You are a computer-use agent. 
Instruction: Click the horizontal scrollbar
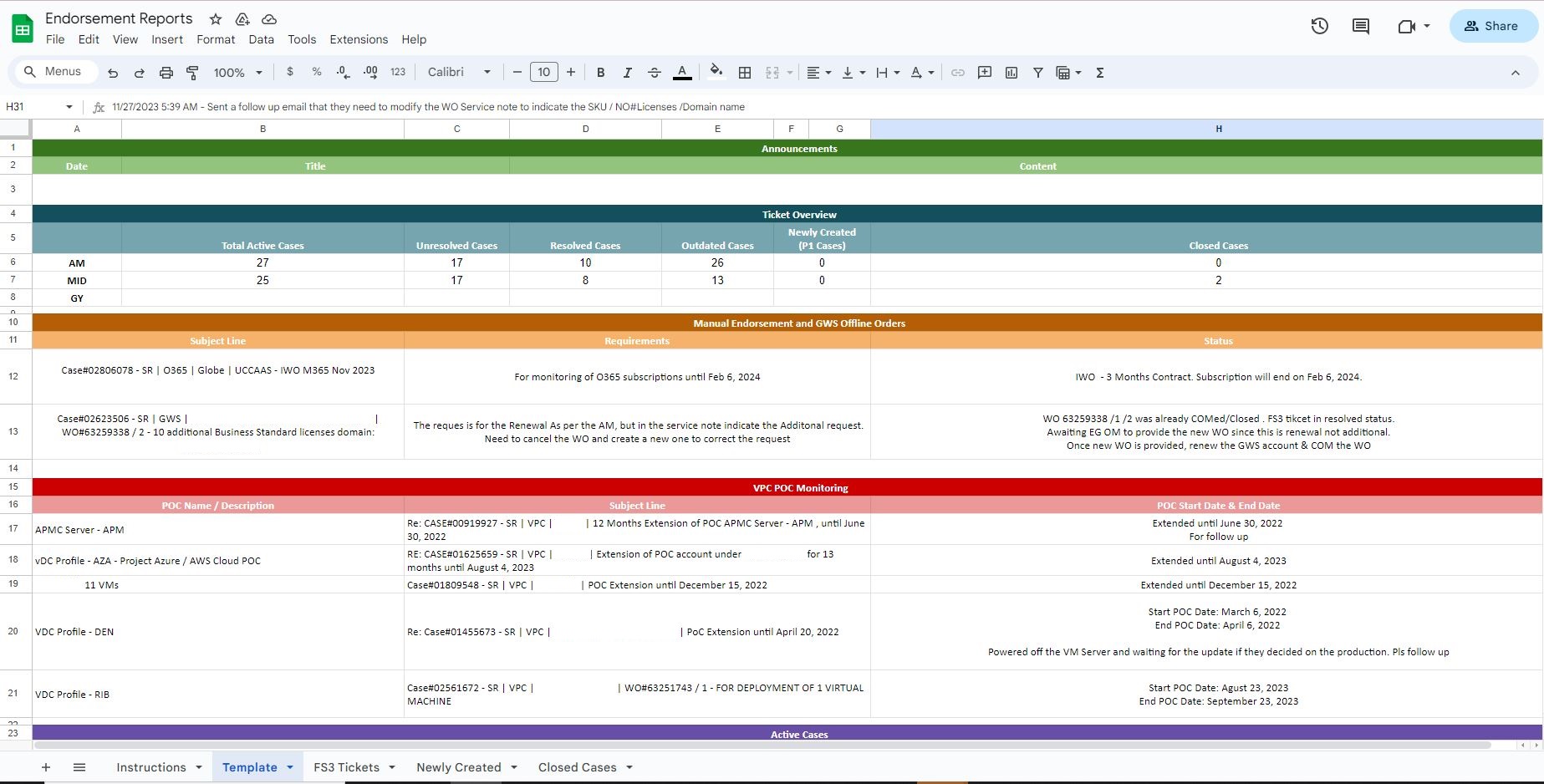[x=762, y=745]
